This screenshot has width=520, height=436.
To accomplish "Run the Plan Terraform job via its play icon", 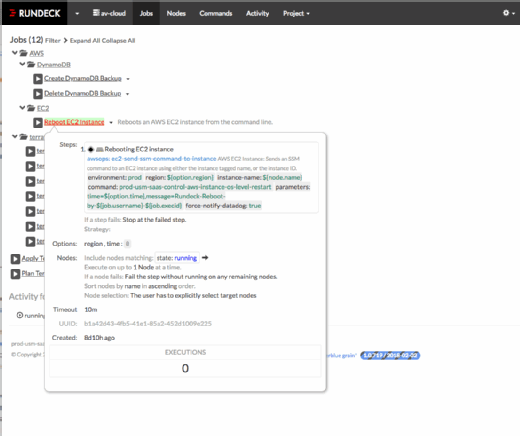I will click(15, 274).
